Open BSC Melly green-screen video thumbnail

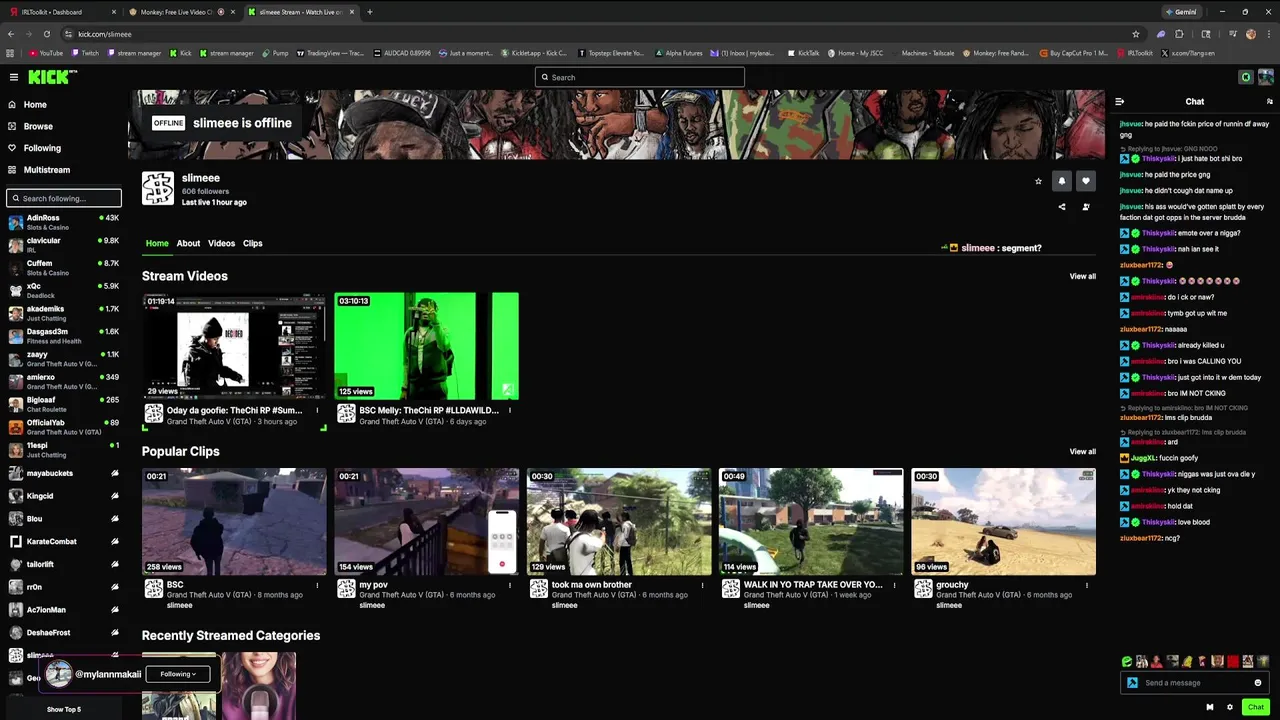coord(426,346)
